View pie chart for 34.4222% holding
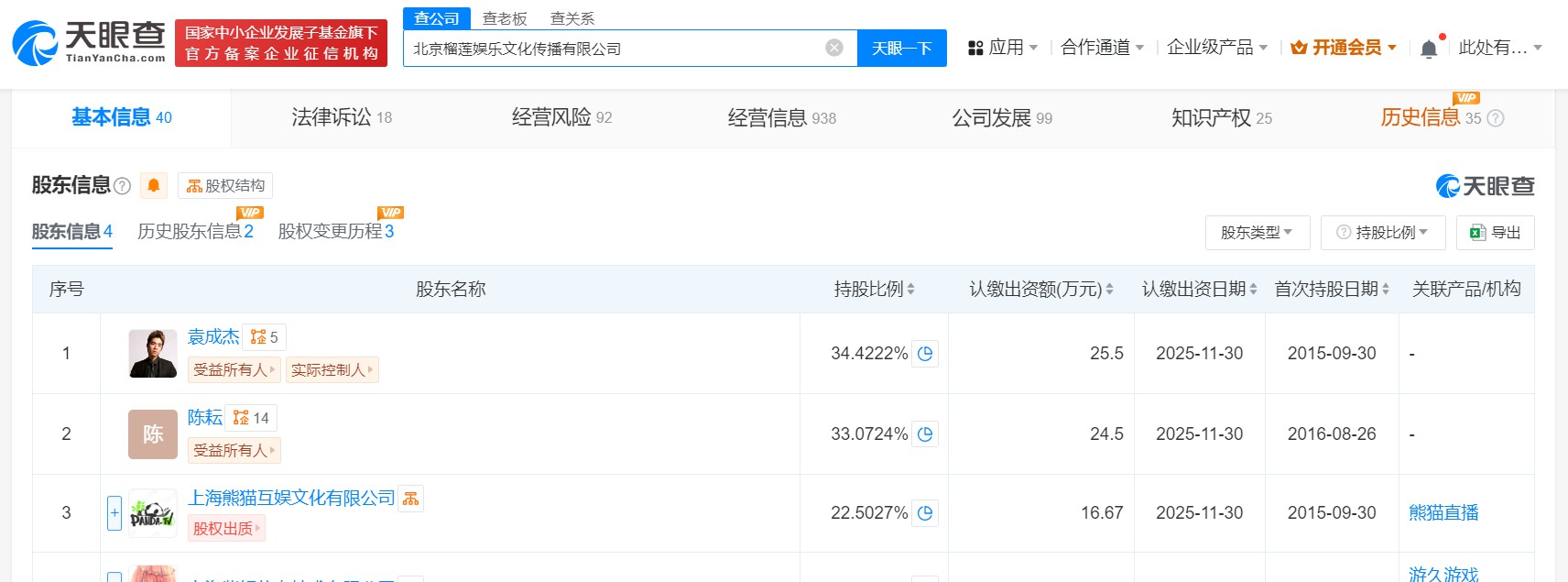The height and width of the screenshot is (582, 1568). pos(925,354)
